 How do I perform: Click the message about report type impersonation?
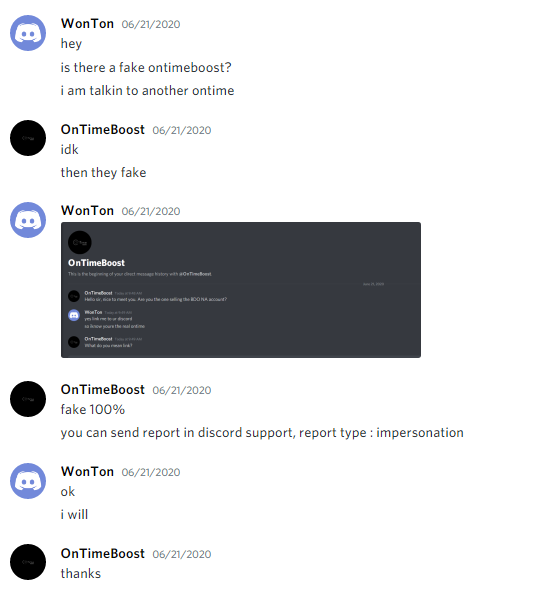tap(262, 433)
